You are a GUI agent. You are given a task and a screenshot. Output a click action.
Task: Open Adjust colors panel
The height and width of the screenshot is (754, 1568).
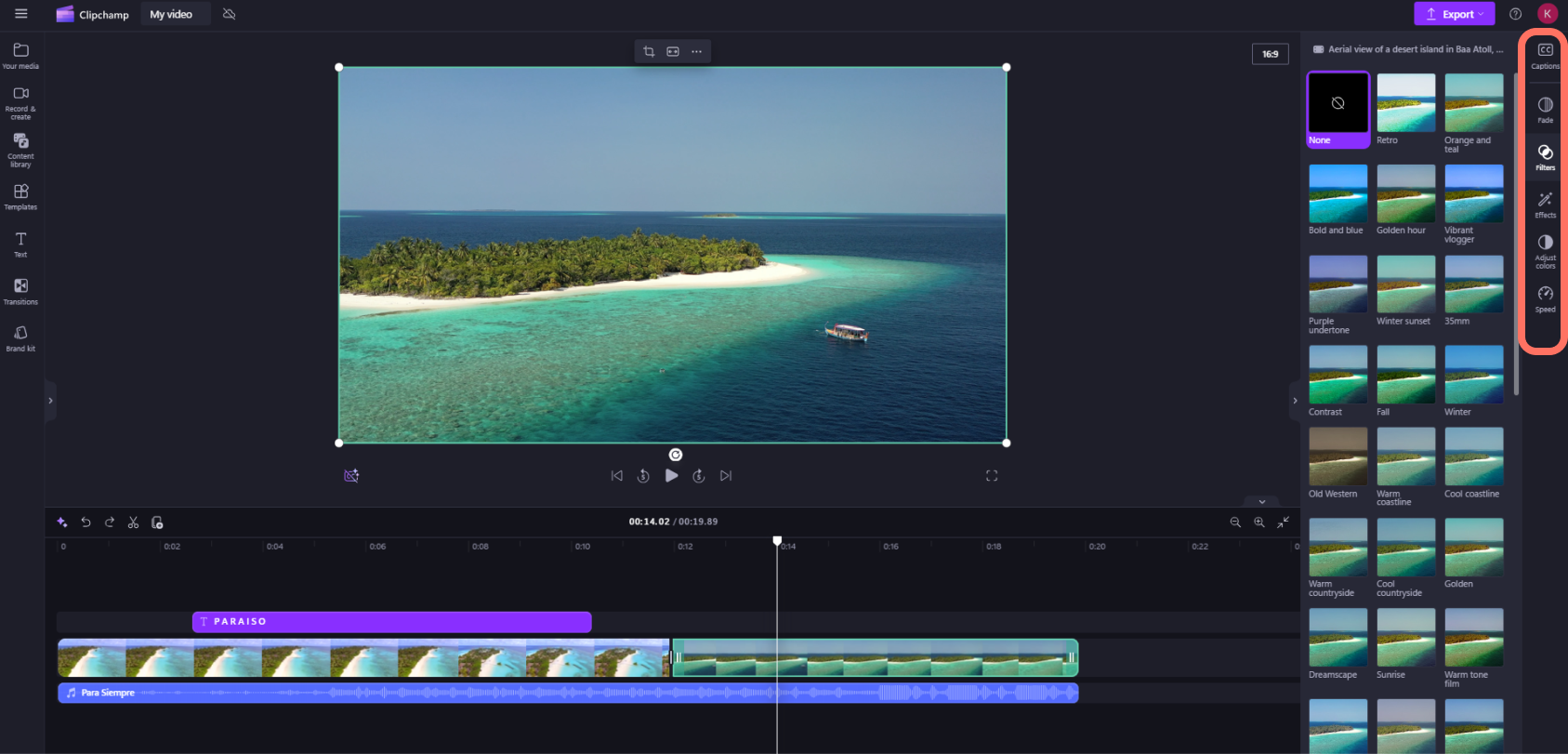(x=1545, y=250)
